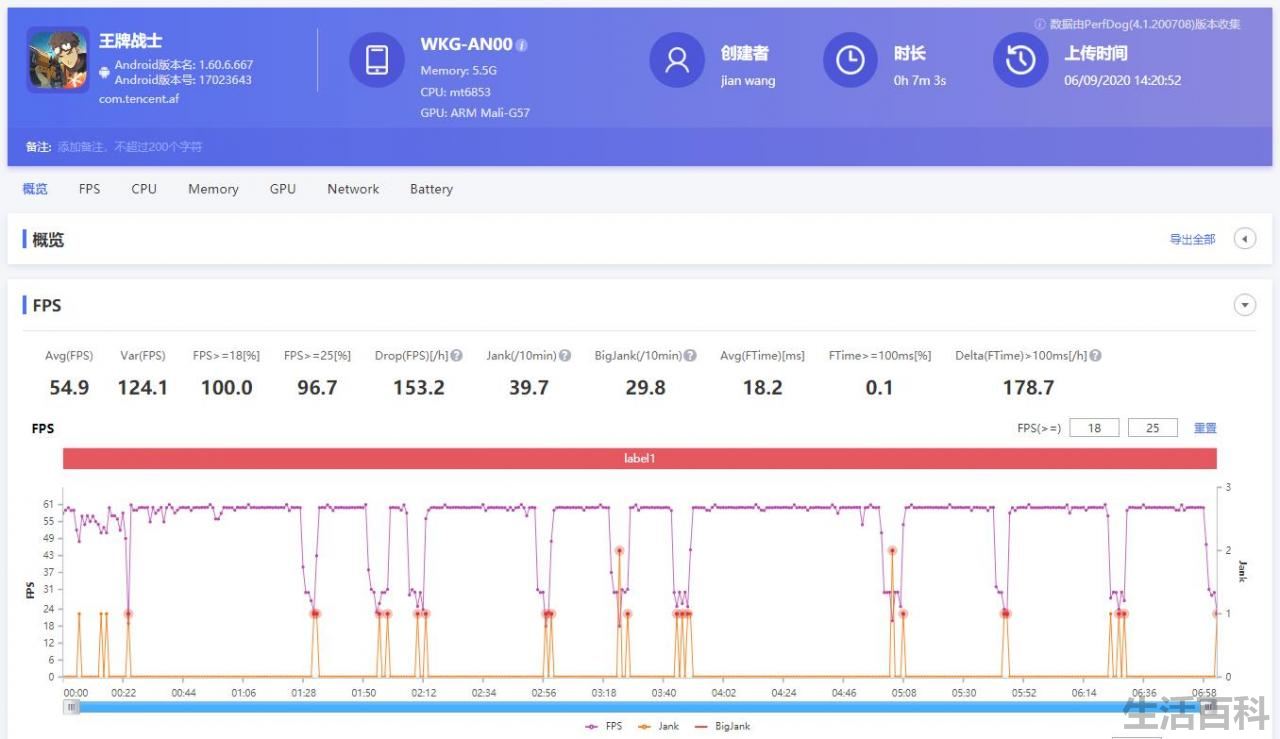1280x739 pixels.
Task: Click the Var(FPS) value 124.1
Action: (143, 387)
